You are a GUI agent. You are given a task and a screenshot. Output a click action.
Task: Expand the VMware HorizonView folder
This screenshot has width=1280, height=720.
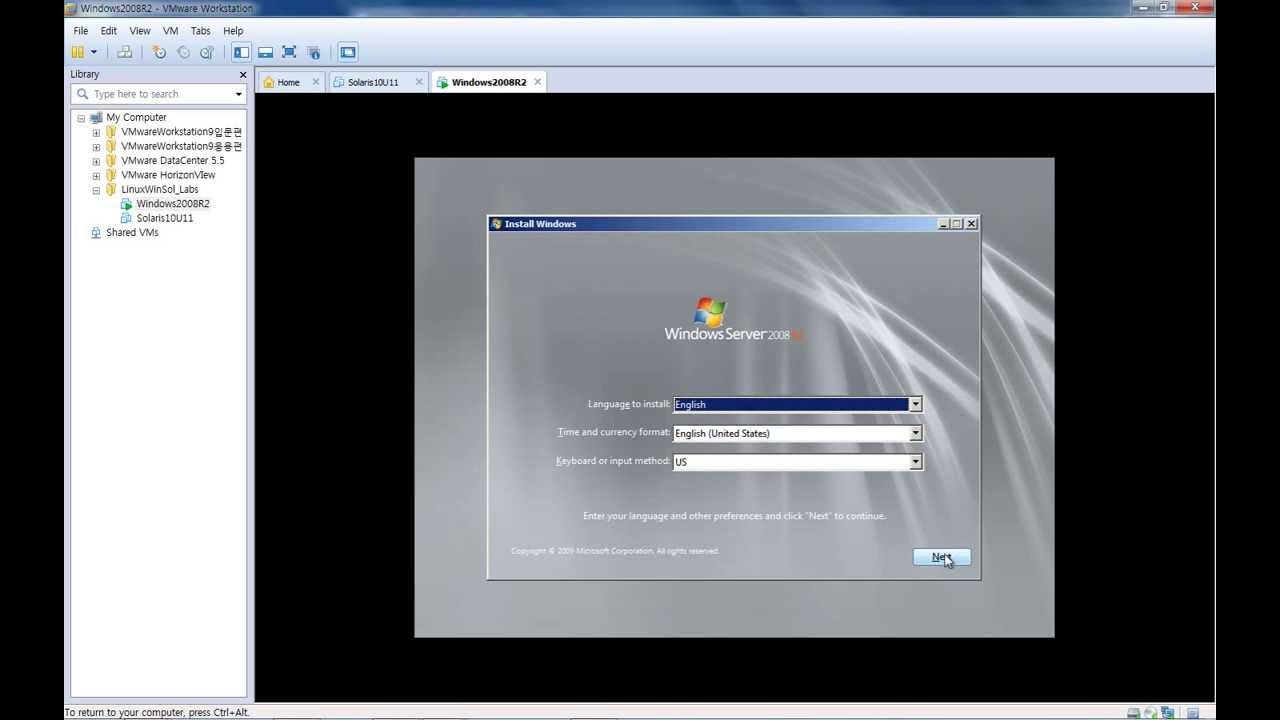pos(96,176)
